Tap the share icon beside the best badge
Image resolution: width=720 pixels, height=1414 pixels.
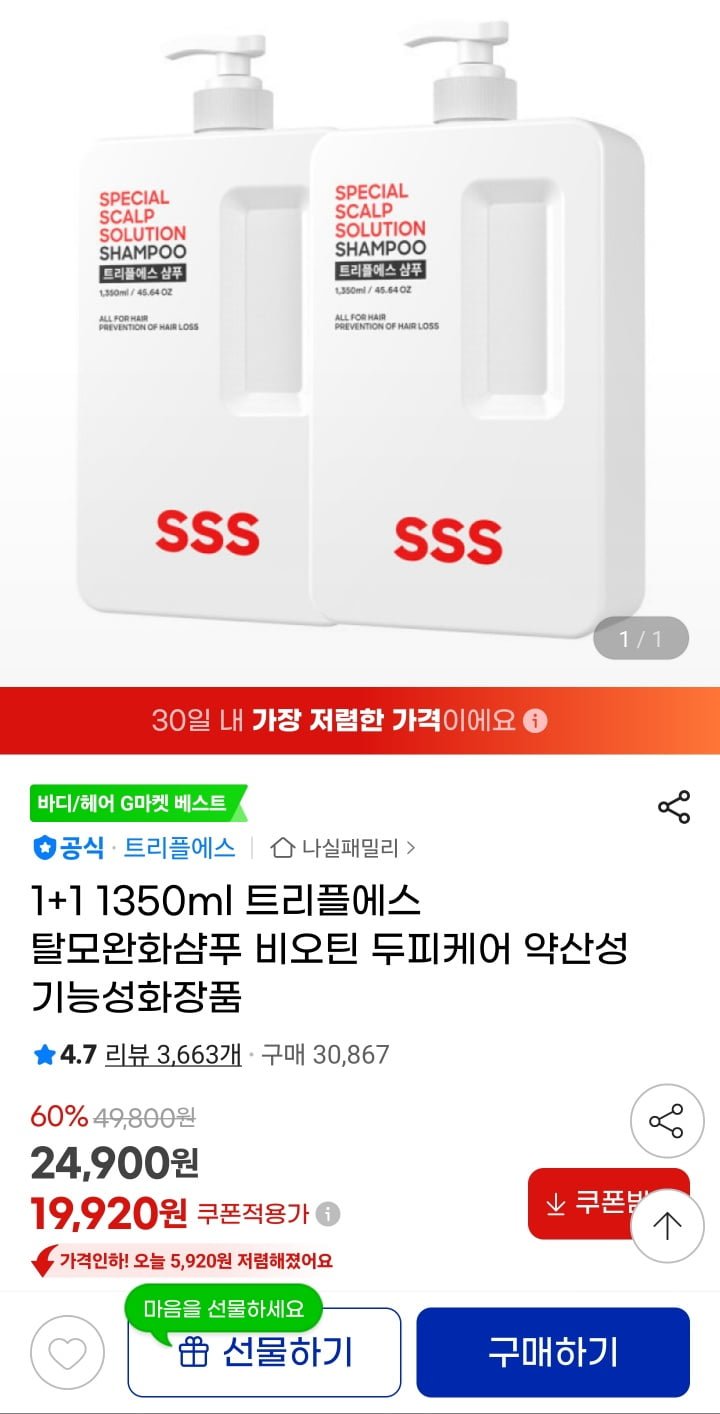click(x=674, y=807)
